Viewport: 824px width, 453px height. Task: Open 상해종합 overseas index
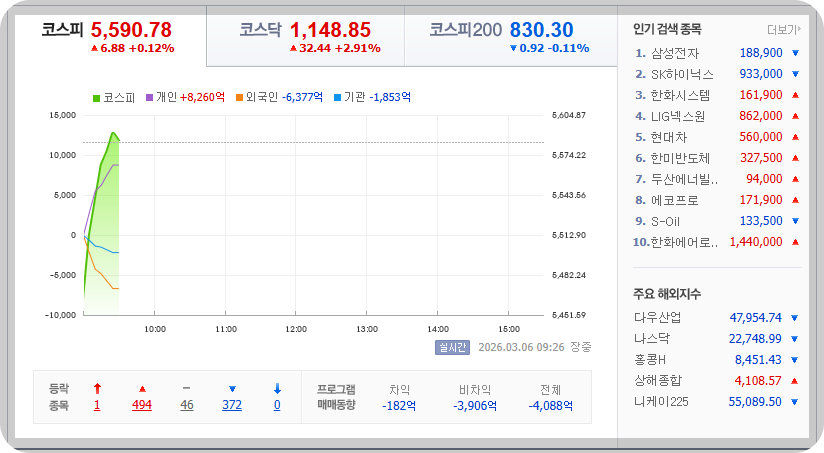pos(657,381)
